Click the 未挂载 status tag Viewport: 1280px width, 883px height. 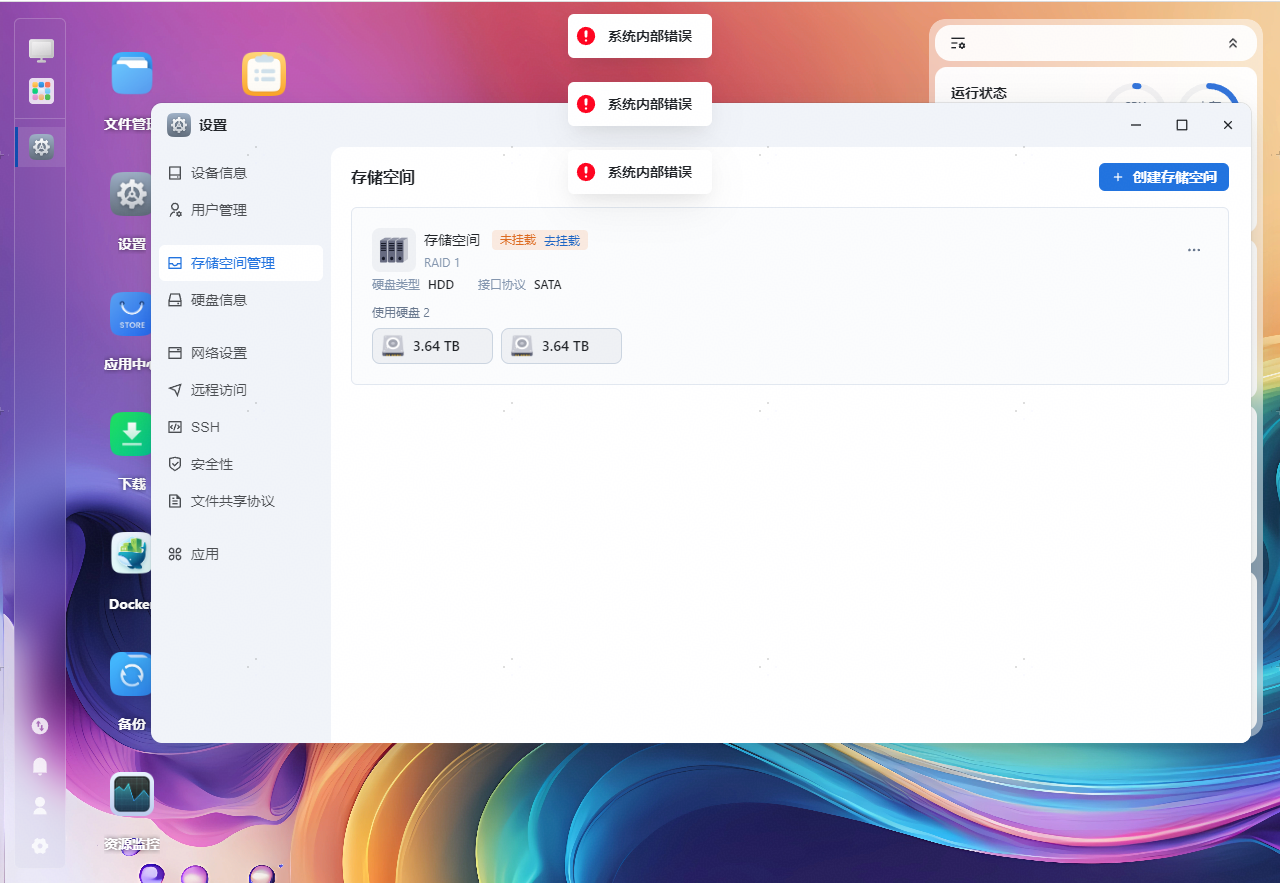(518, 240)
